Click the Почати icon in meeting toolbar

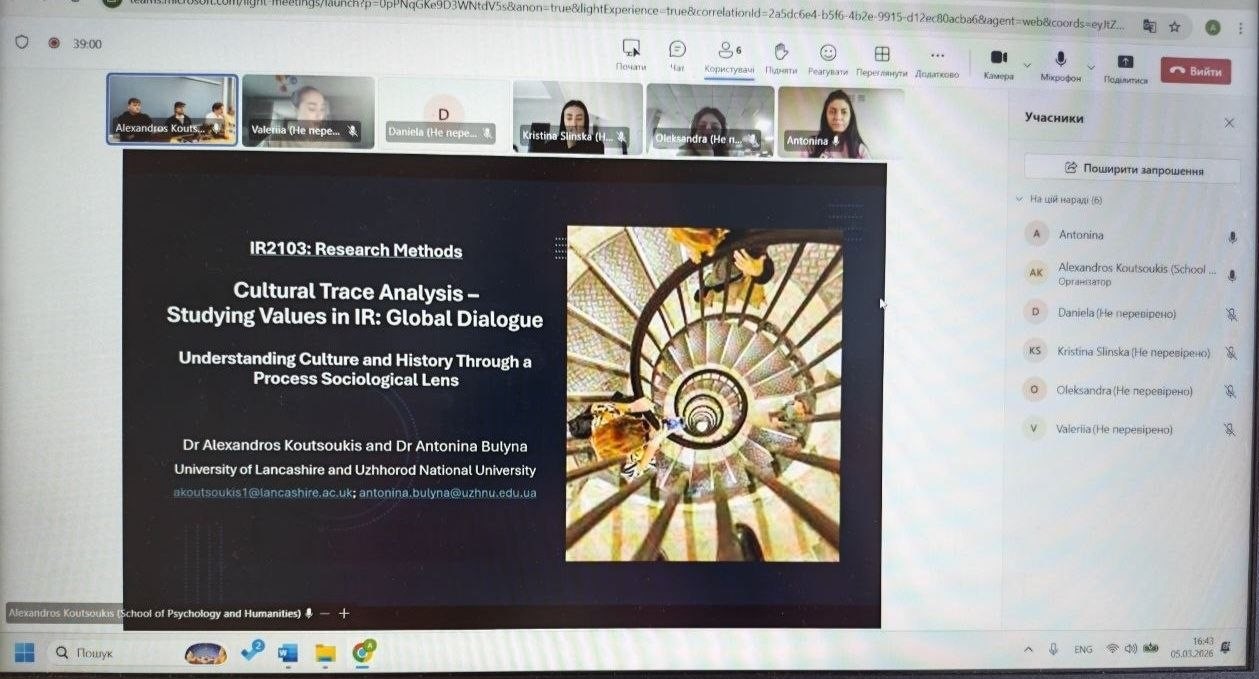tap(631, 50)
